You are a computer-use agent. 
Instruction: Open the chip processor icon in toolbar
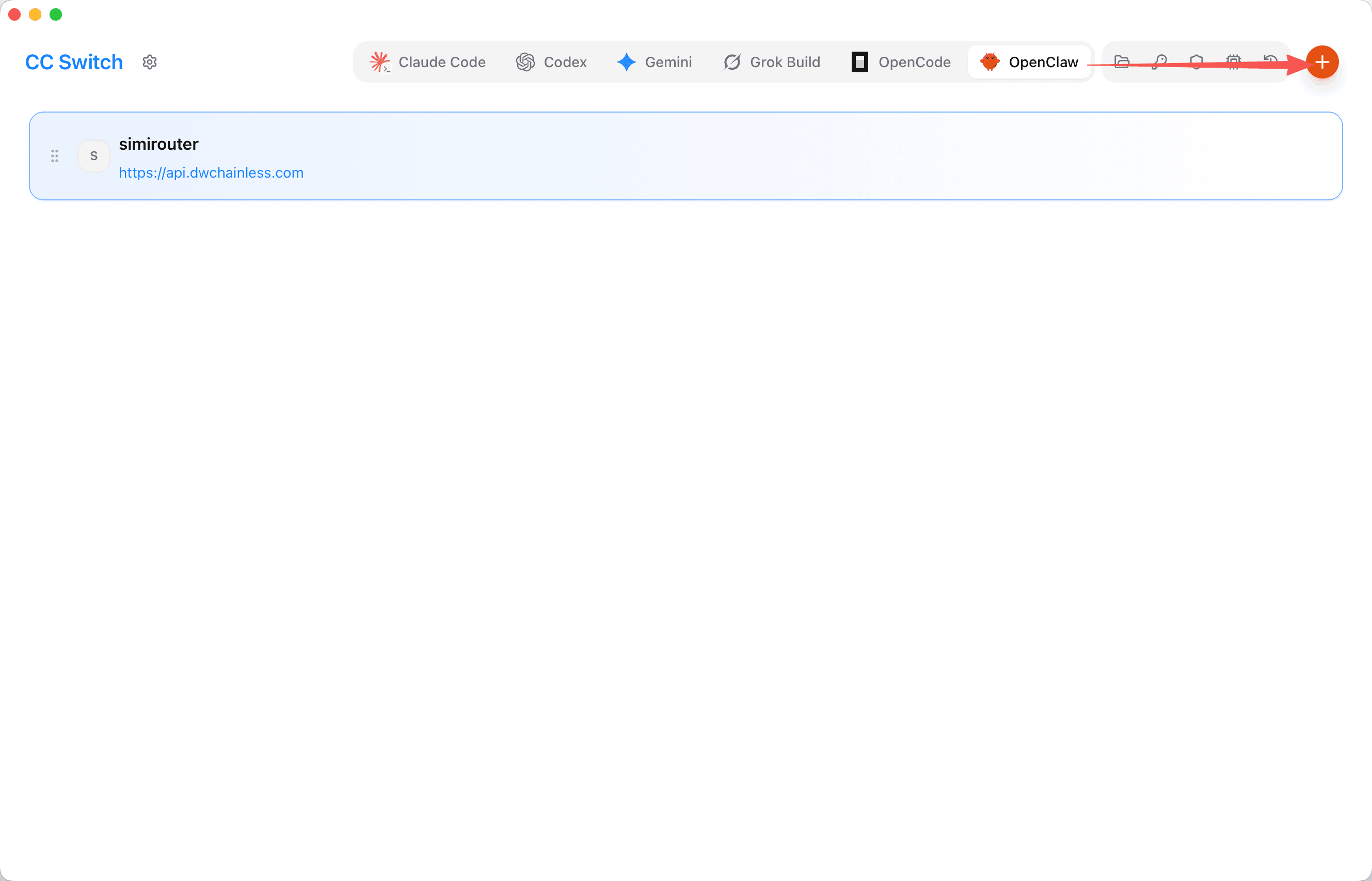click(1234, 62)
